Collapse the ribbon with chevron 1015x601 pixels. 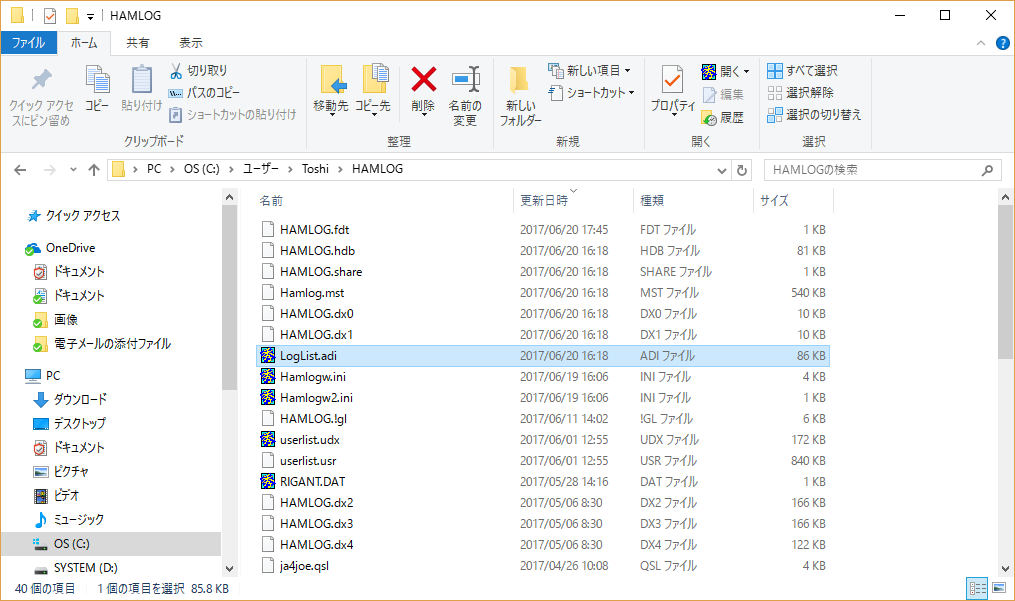point(981,43)
